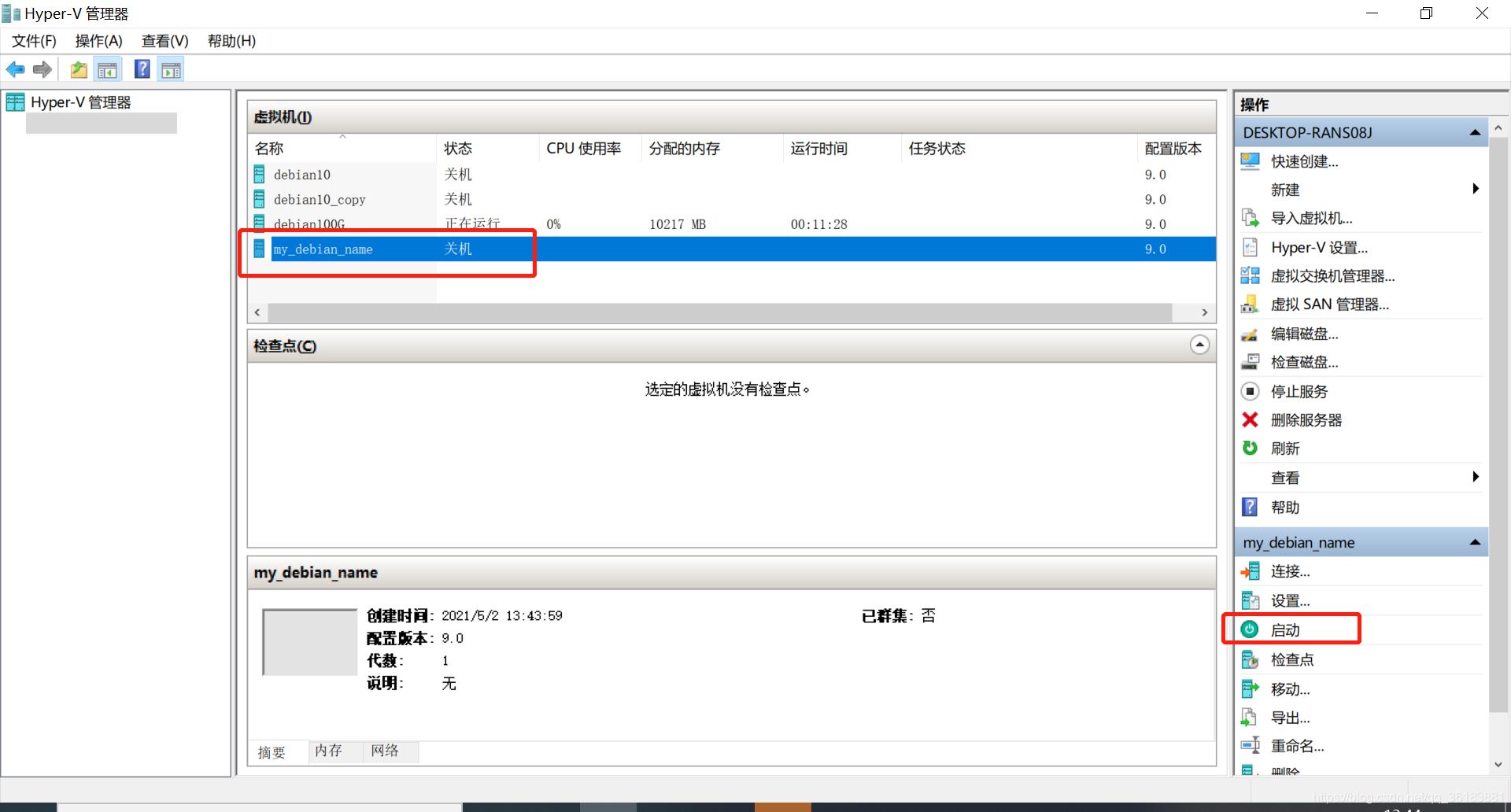The image size is (1511, 812).
Task: Click the 启动 action to start VM
Action: coord(1285,629)
